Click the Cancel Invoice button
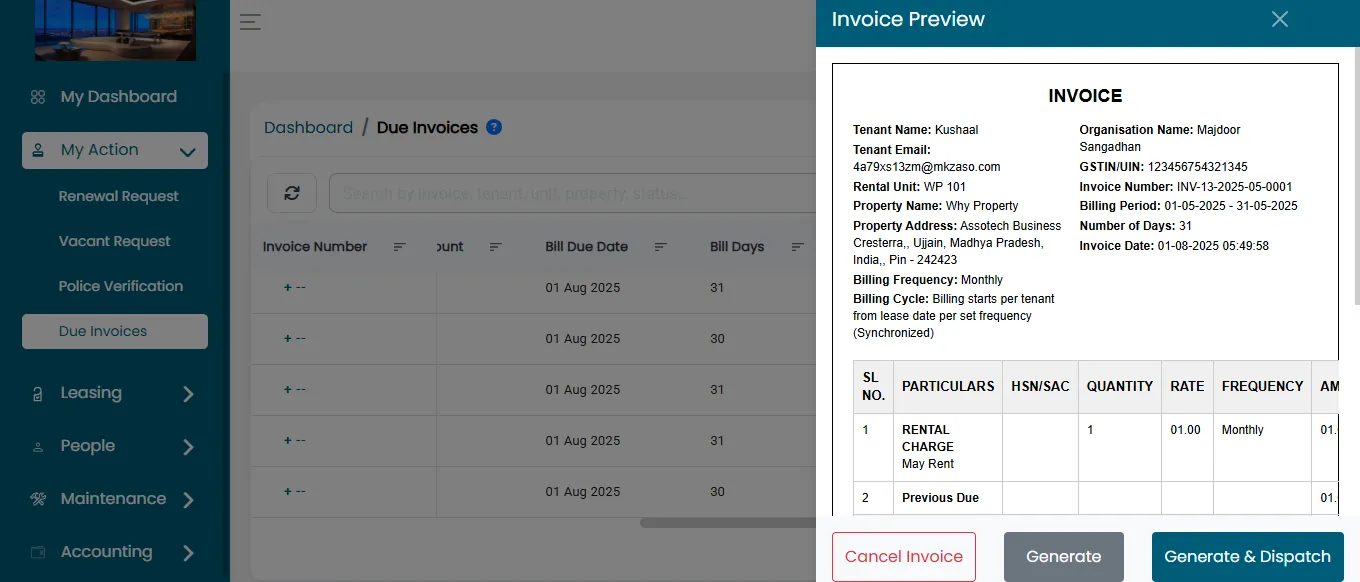 [x=904, y=557]
